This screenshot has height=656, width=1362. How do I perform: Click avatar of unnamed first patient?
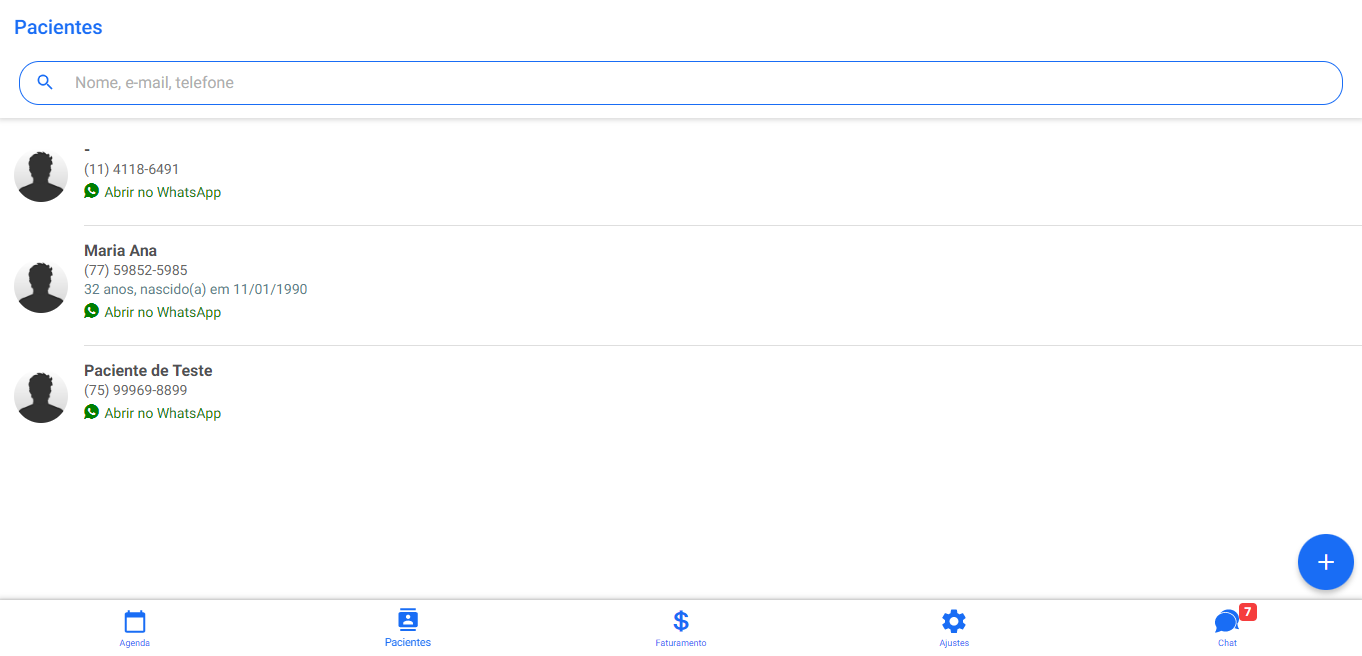[x=41, y=176]
